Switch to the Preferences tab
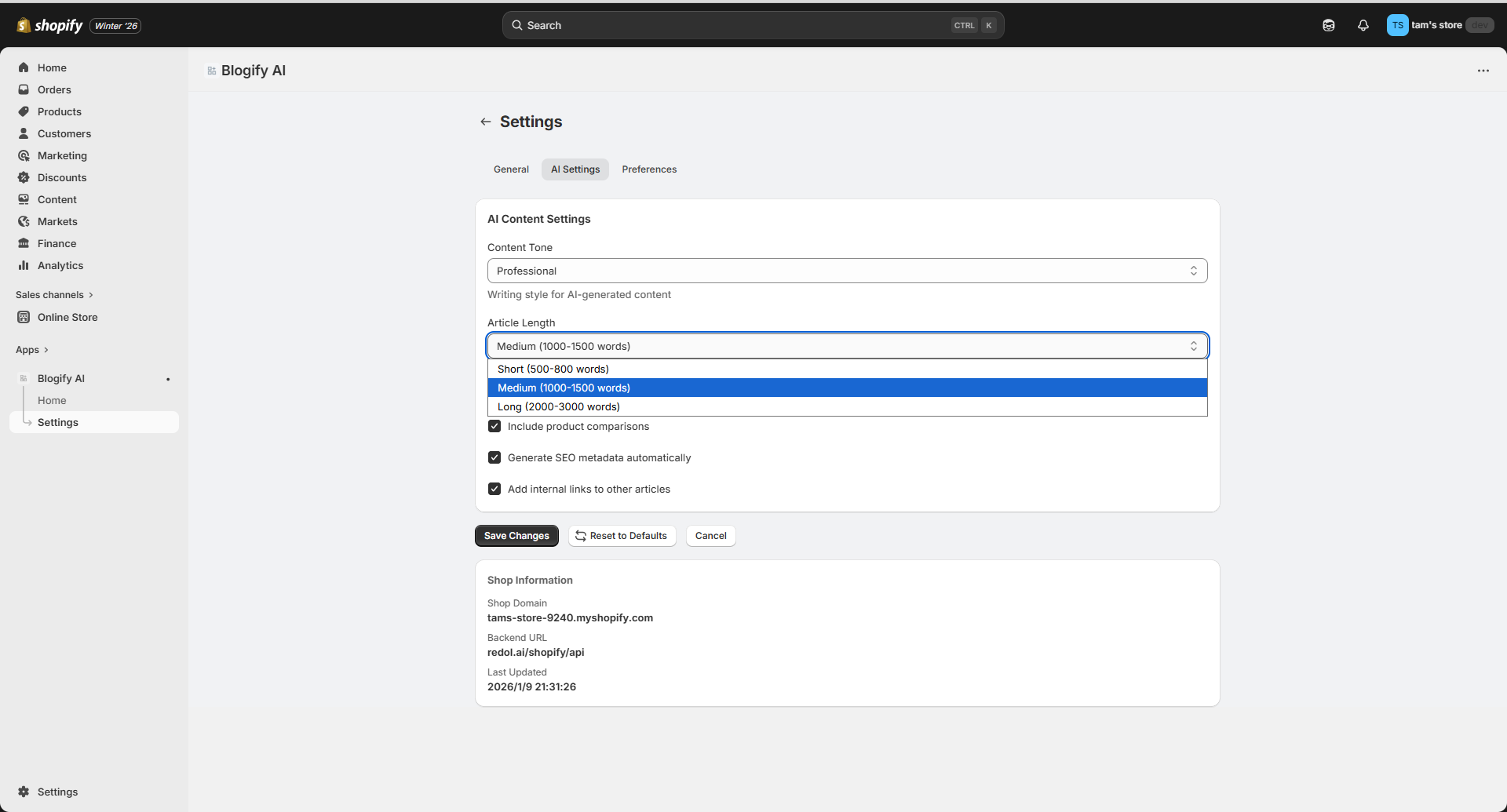Screen dimensions: 1507x812 649,169
